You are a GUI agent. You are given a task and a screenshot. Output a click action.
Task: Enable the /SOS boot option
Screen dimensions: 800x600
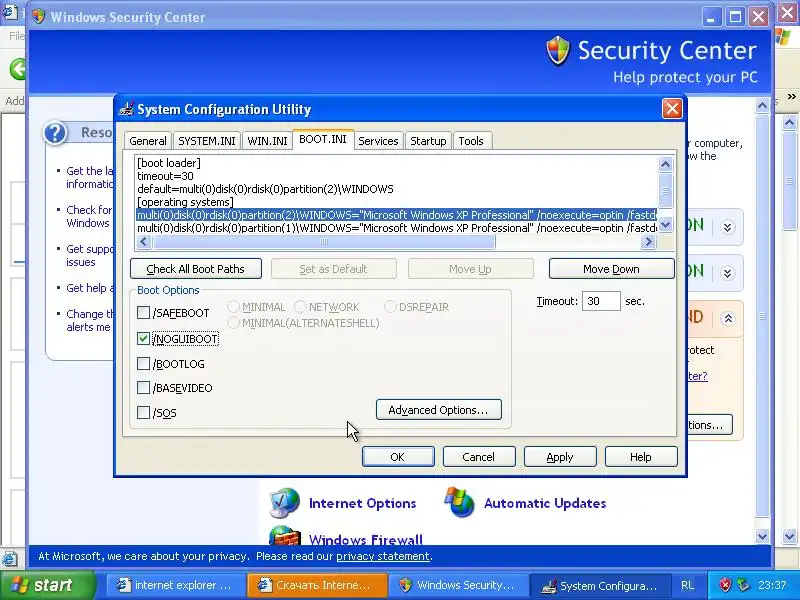(x=143, y=412)
